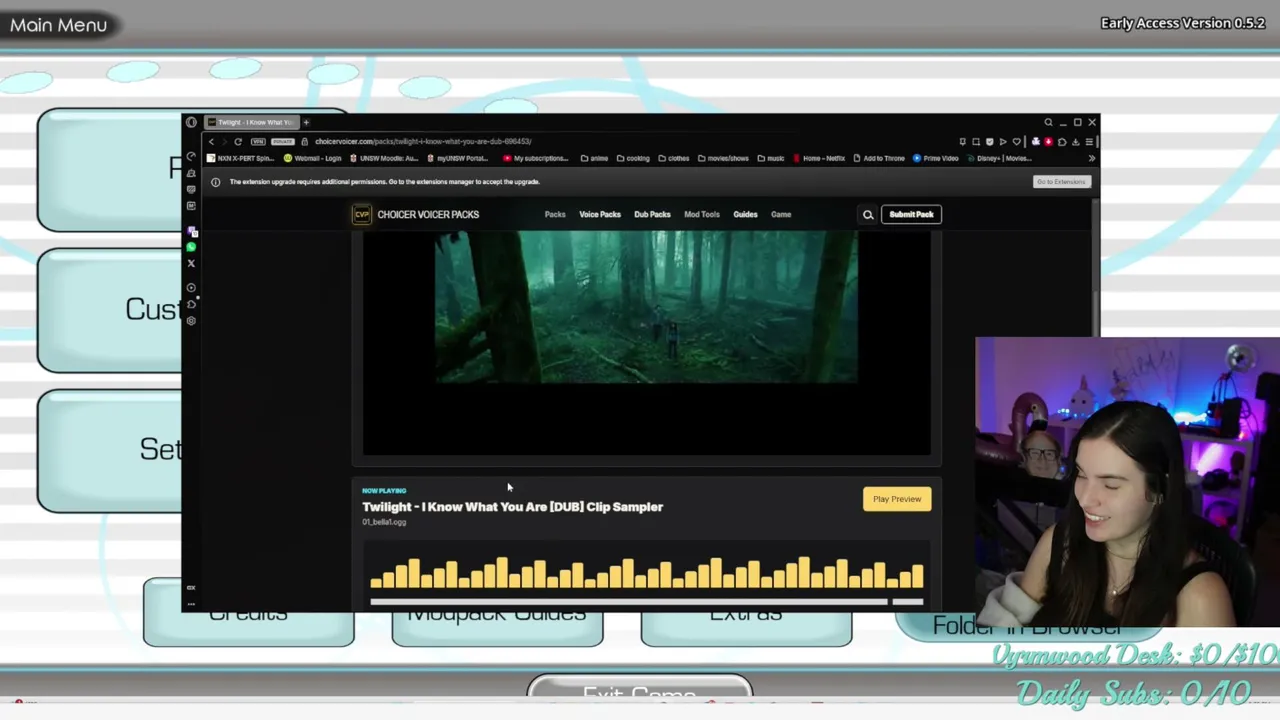This screenshot has width=1280, height=720.
Task: Open the X (Twitter) sidebar icon
Action: (191, 263)
